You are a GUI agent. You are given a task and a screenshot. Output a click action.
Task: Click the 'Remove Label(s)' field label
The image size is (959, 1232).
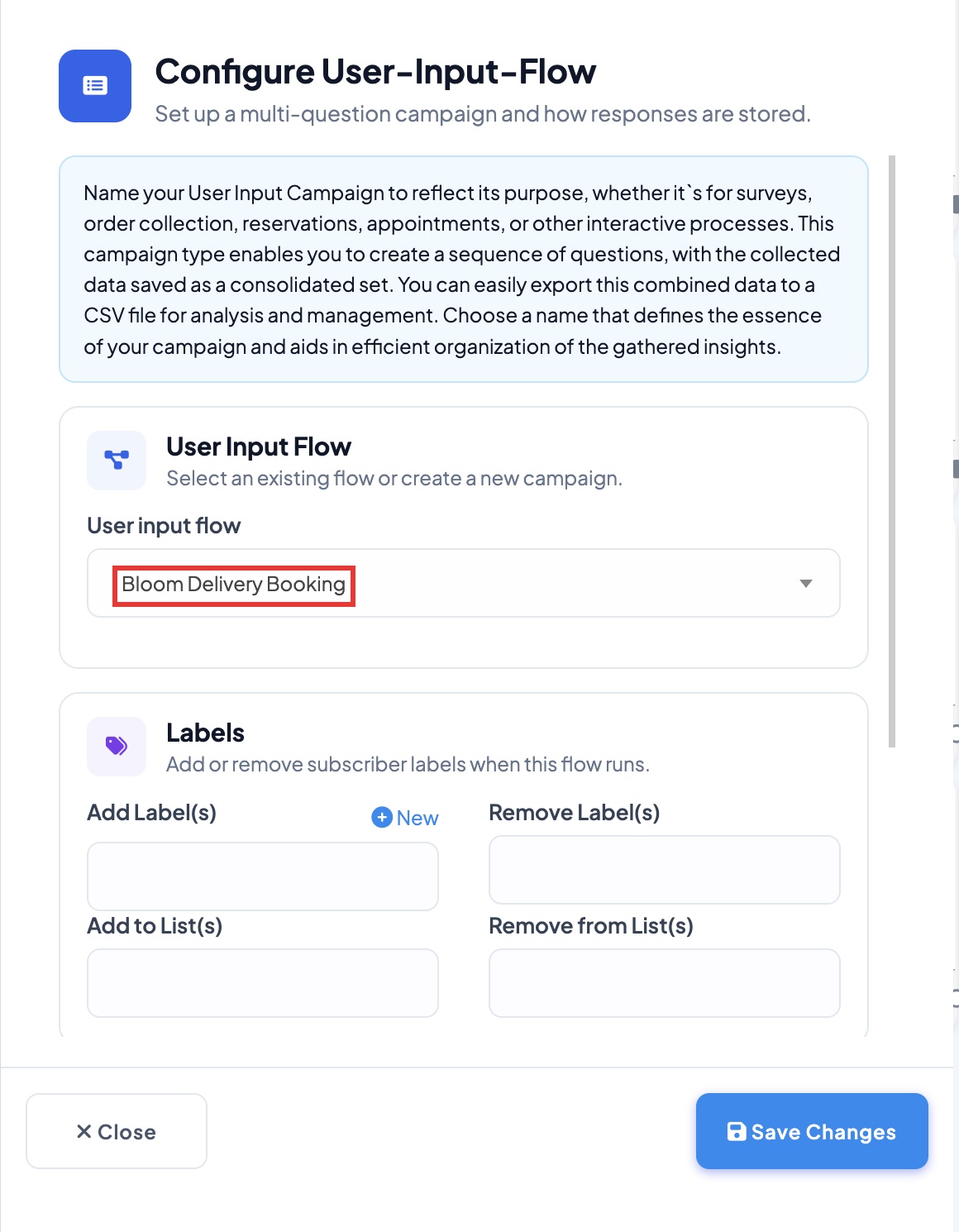(x=575, y=813)
